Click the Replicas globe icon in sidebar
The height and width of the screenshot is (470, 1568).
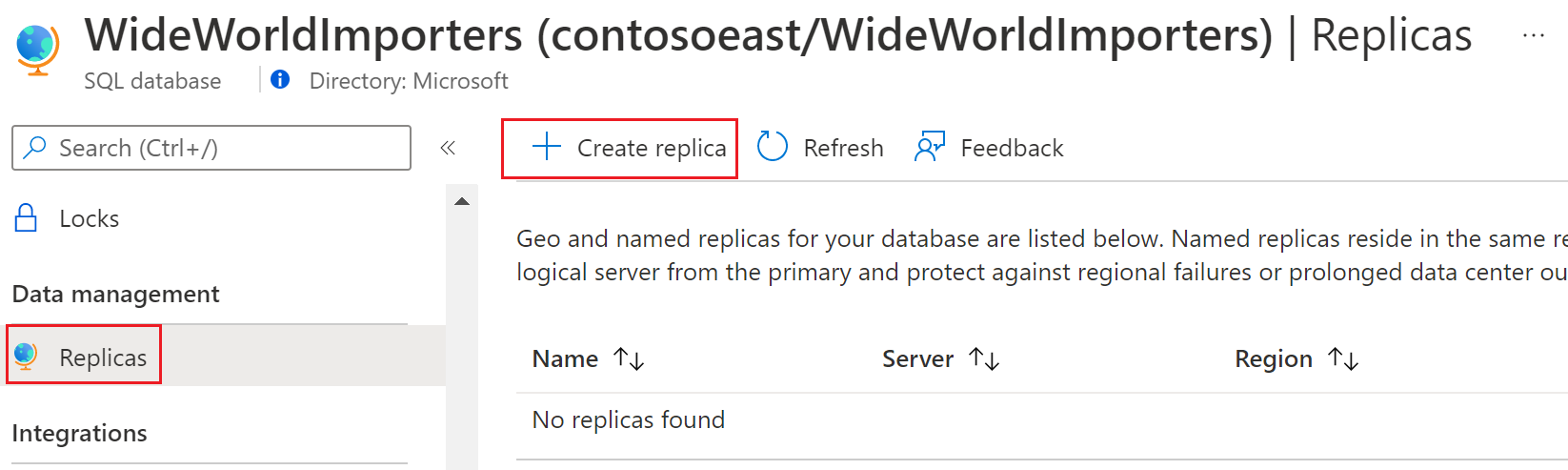[x=27, y=357]
